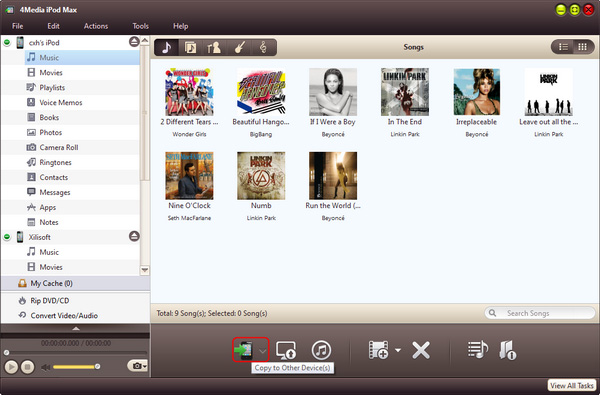Click Copy to Other Device(s) phone icon
Screen dimensions: 600x395
pos(244,350)
